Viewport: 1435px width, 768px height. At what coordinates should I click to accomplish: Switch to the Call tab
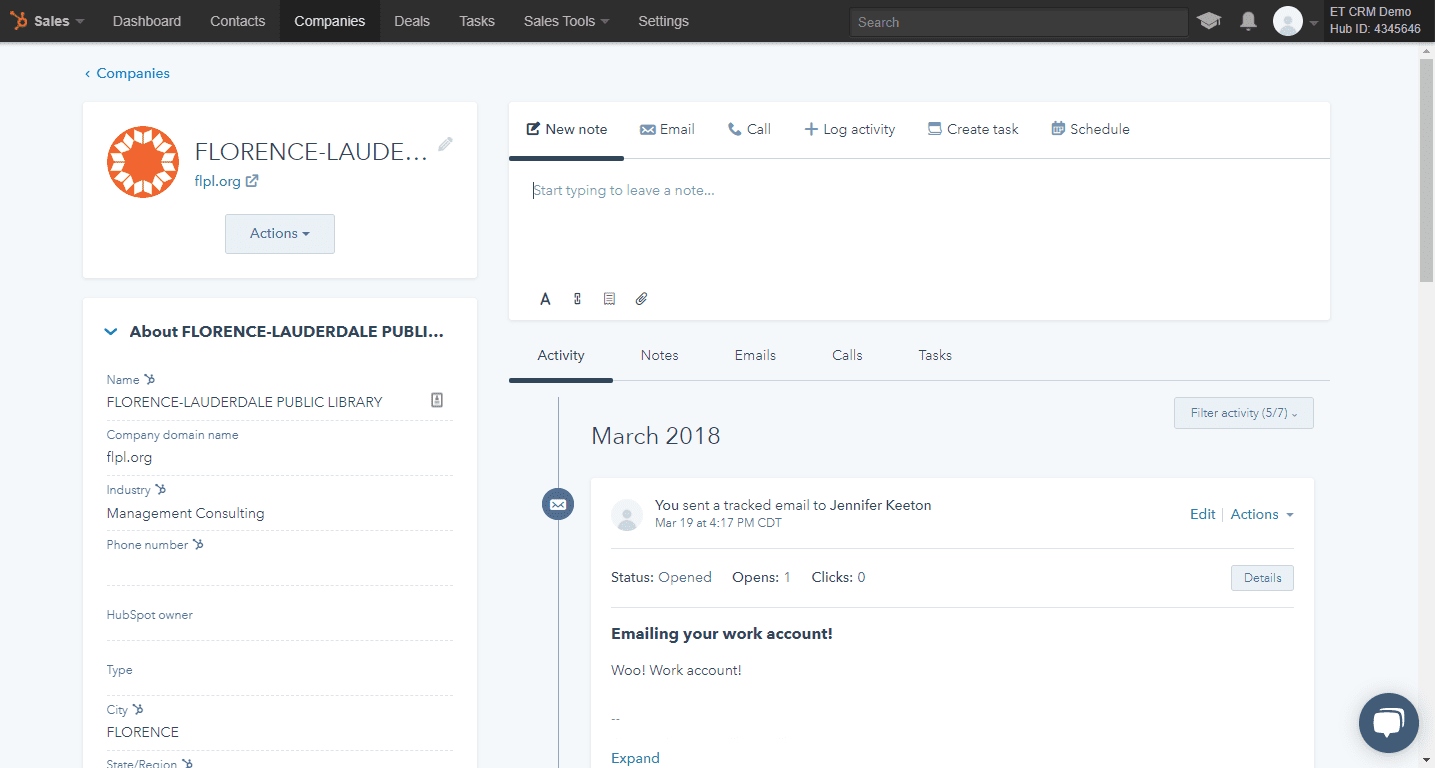749,129
